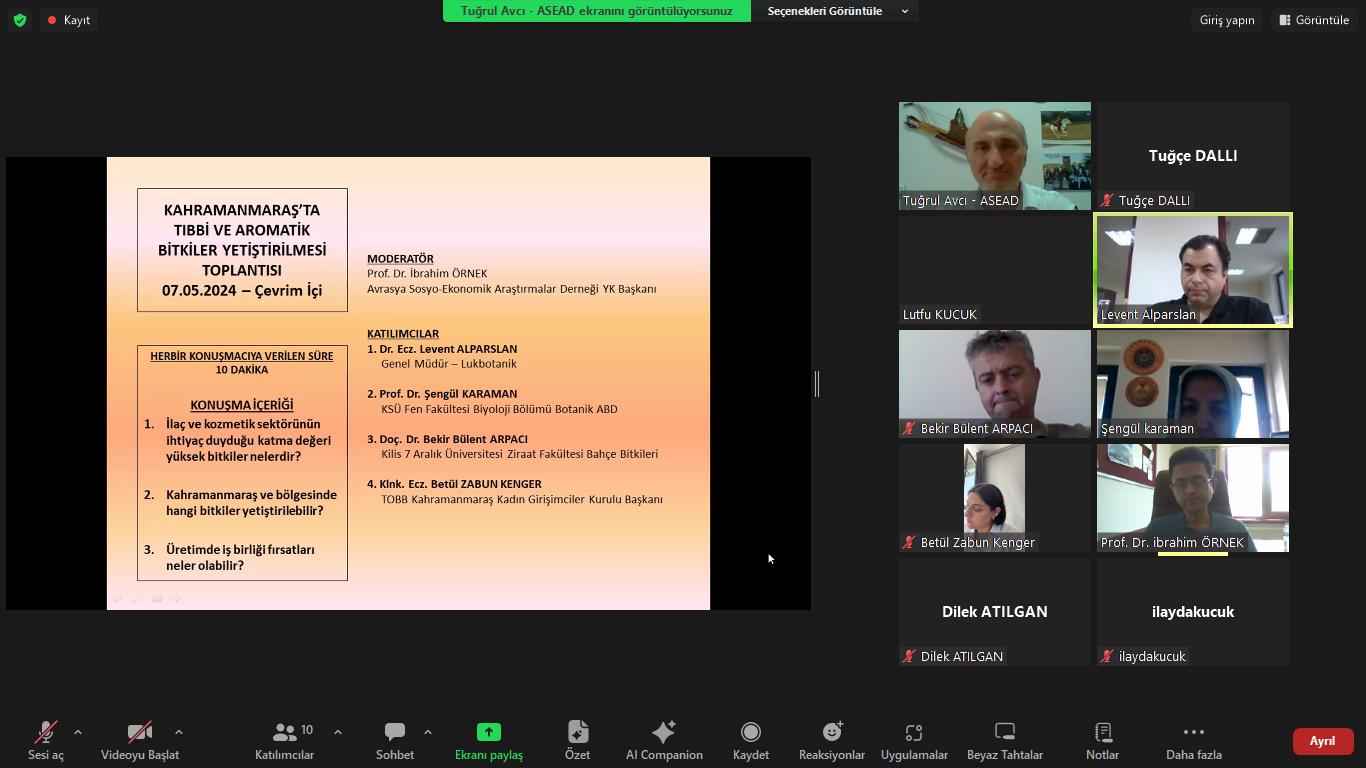
Task: Turn on camera with Videoyu Başlat
Action: click(140, 740)
